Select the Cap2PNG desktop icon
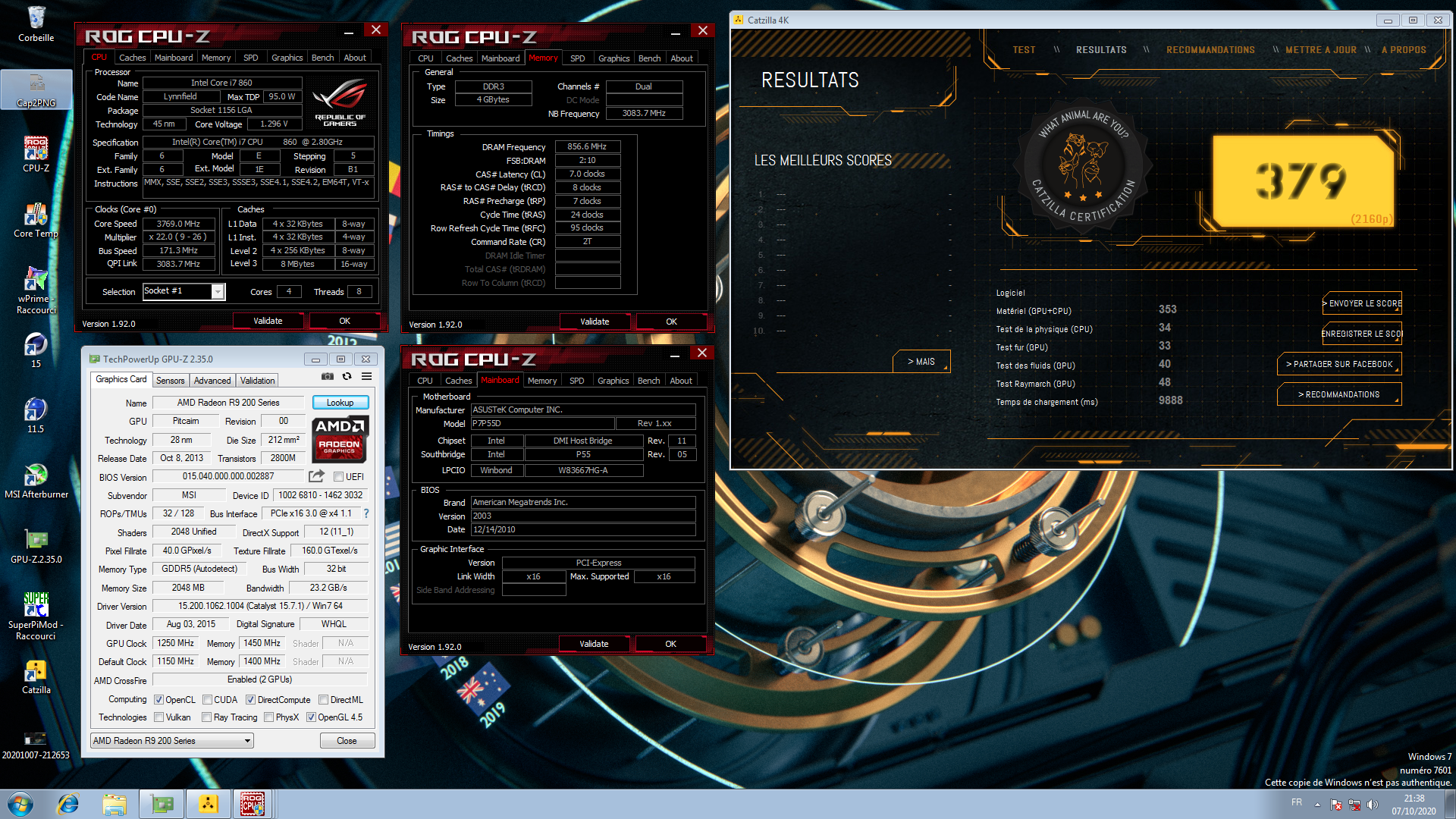The width and height of the screenshot is (1456, 819). 36,89
